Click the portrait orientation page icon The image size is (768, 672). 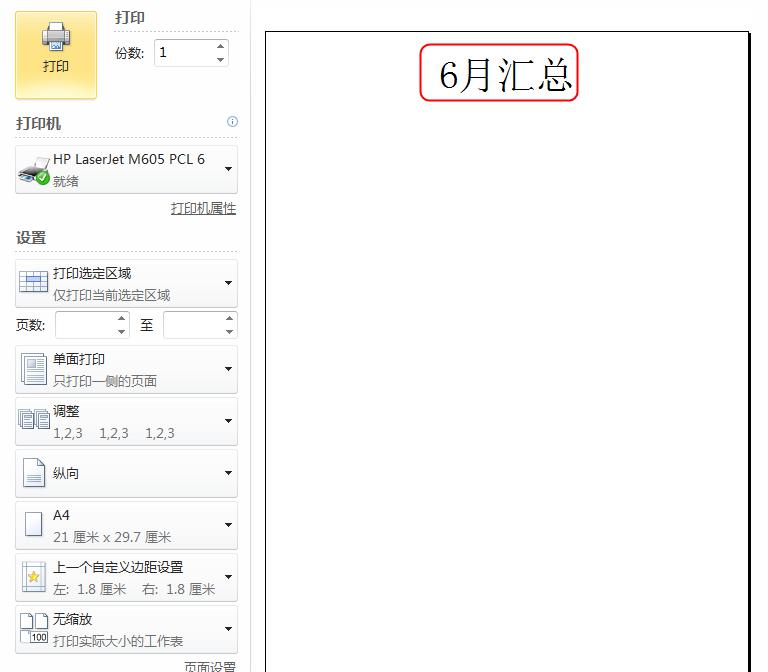pos(34,473)
